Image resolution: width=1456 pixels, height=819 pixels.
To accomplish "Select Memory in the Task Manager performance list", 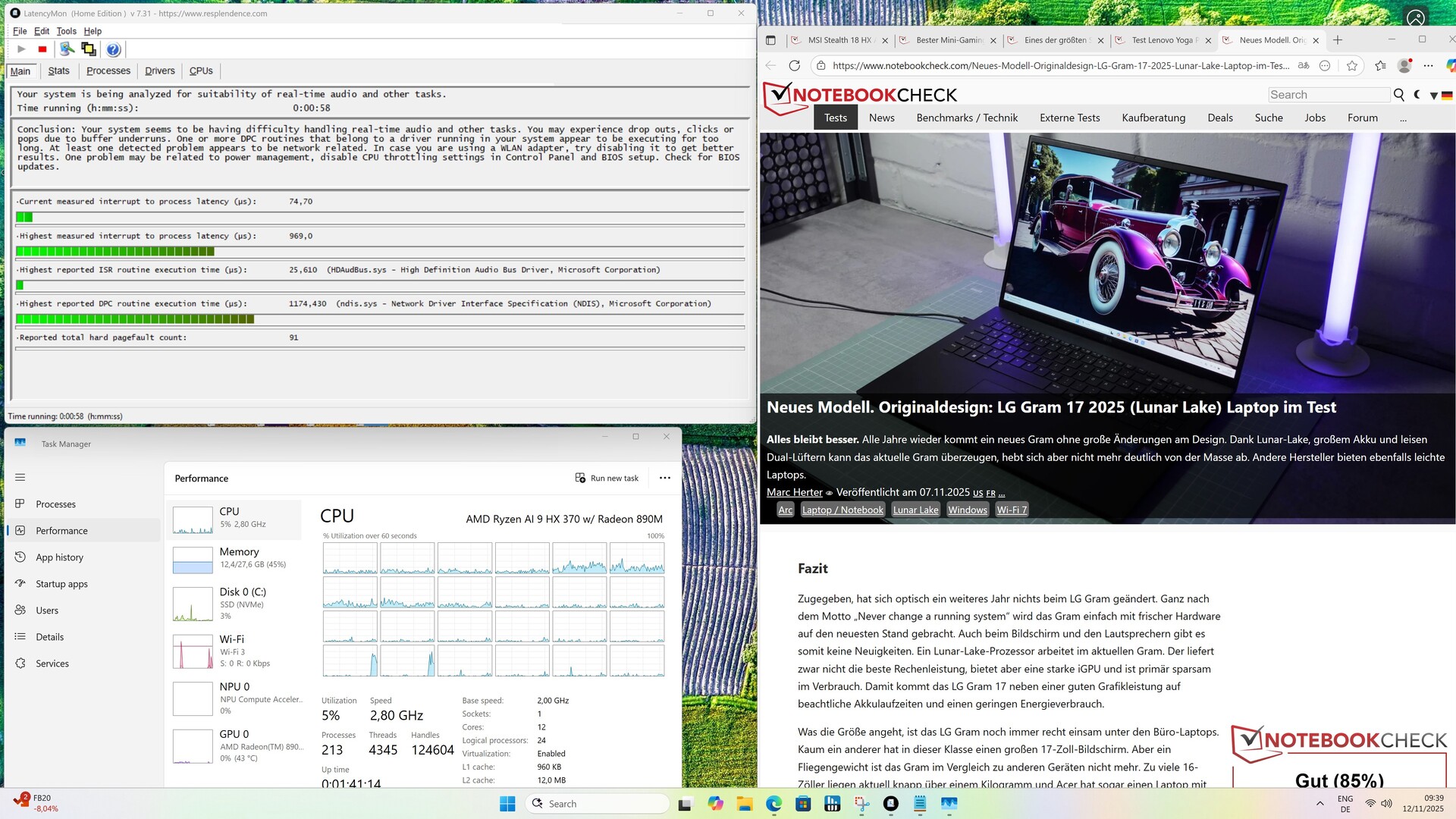I will coord(235,558).
